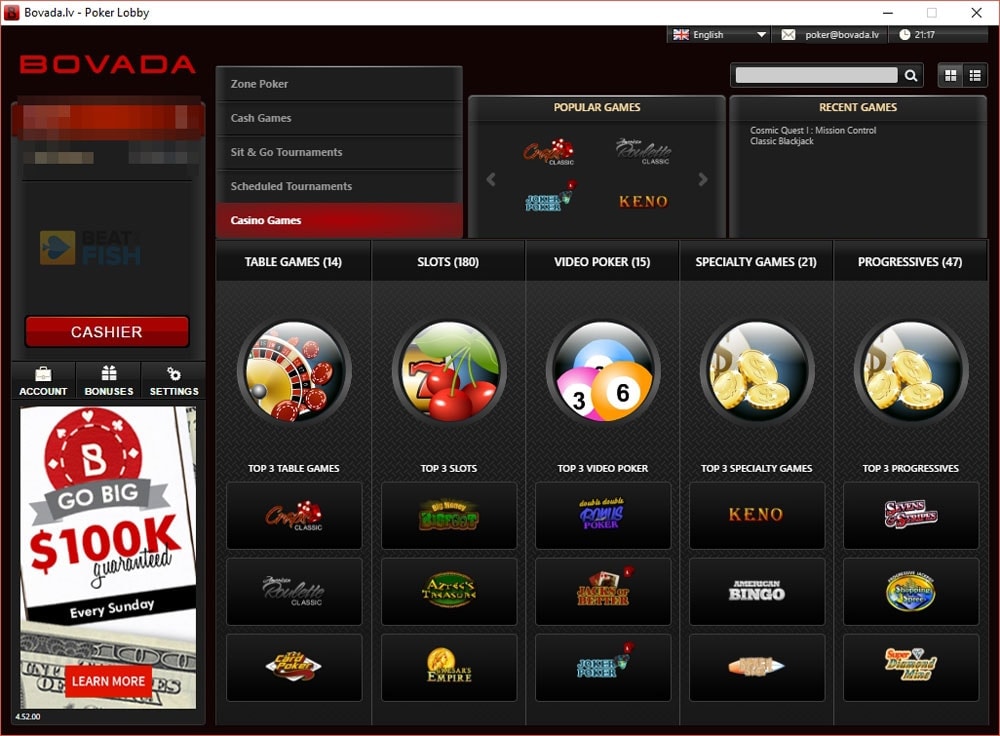Click LEARN MORE on the promotion banner

(x=106, y=681)
